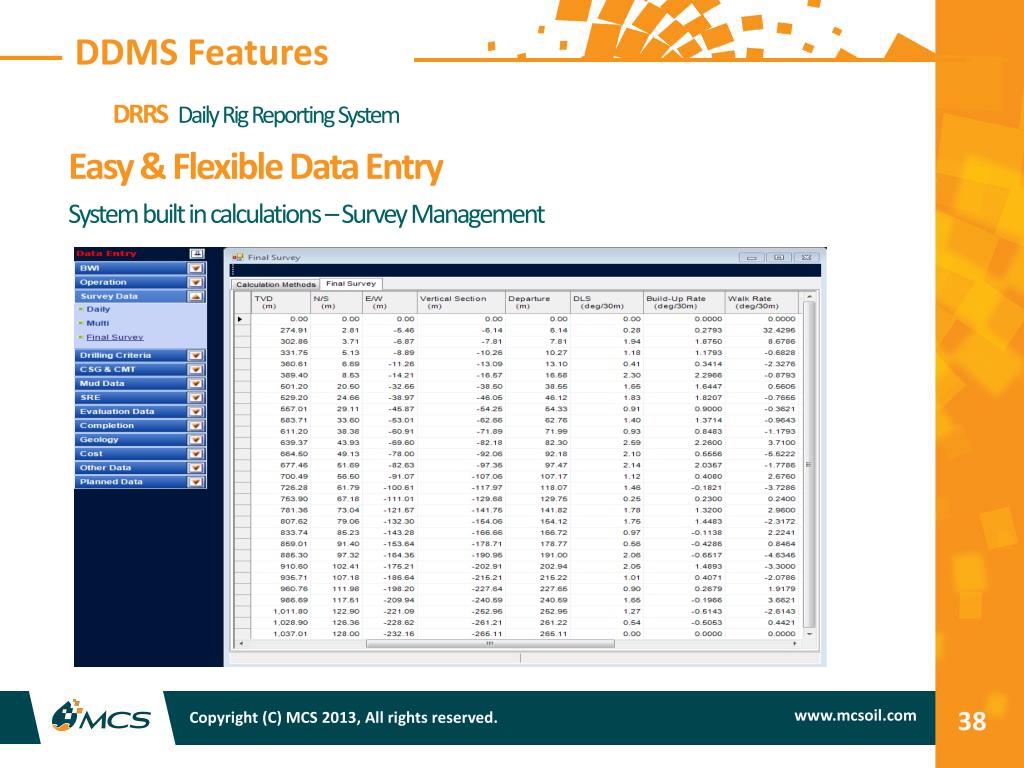Viewport: 1024px width, 768px height.
Task: Click the Operation menu header
Action: pyautogui.click(x=140, y=282)
